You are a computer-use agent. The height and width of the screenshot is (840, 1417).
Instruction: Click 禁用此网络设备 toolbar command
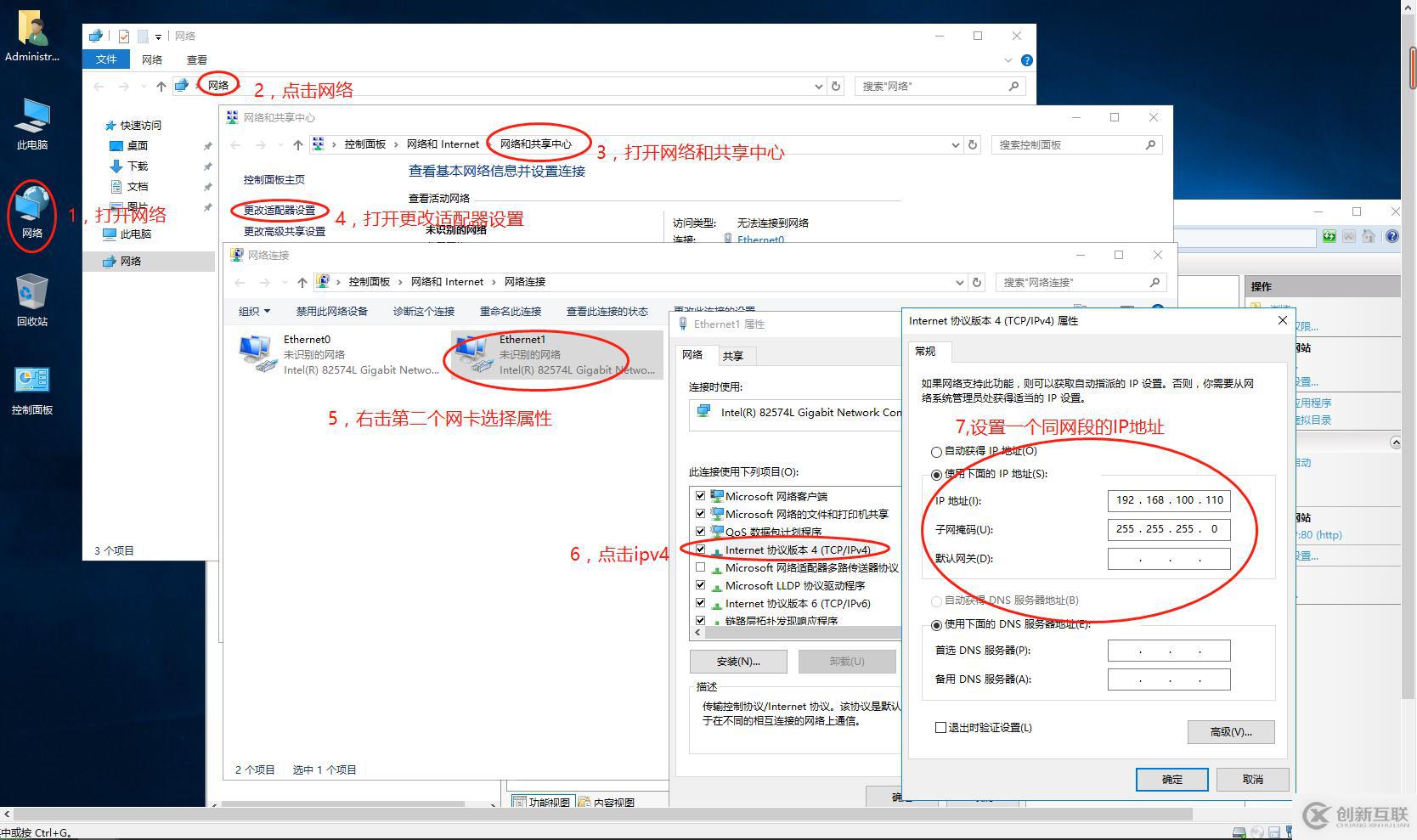331,311
